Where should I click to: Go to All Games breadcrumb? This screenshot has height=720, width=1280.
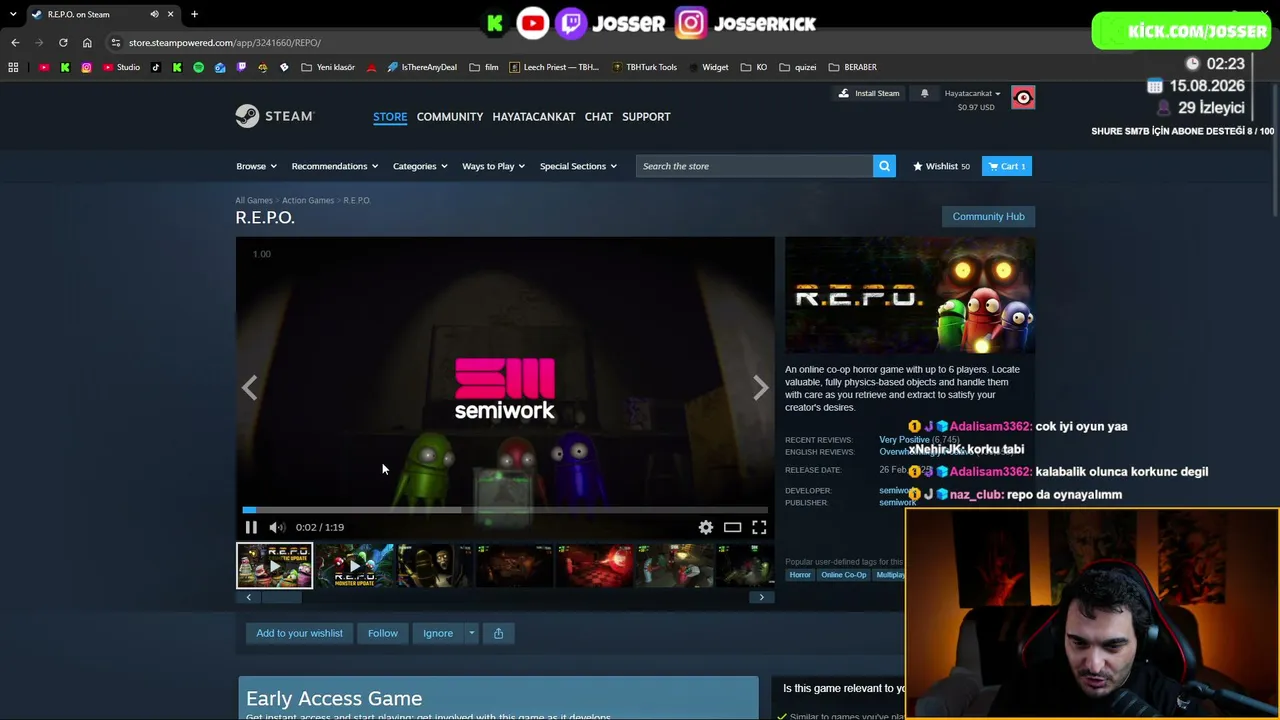coord(254,200)
